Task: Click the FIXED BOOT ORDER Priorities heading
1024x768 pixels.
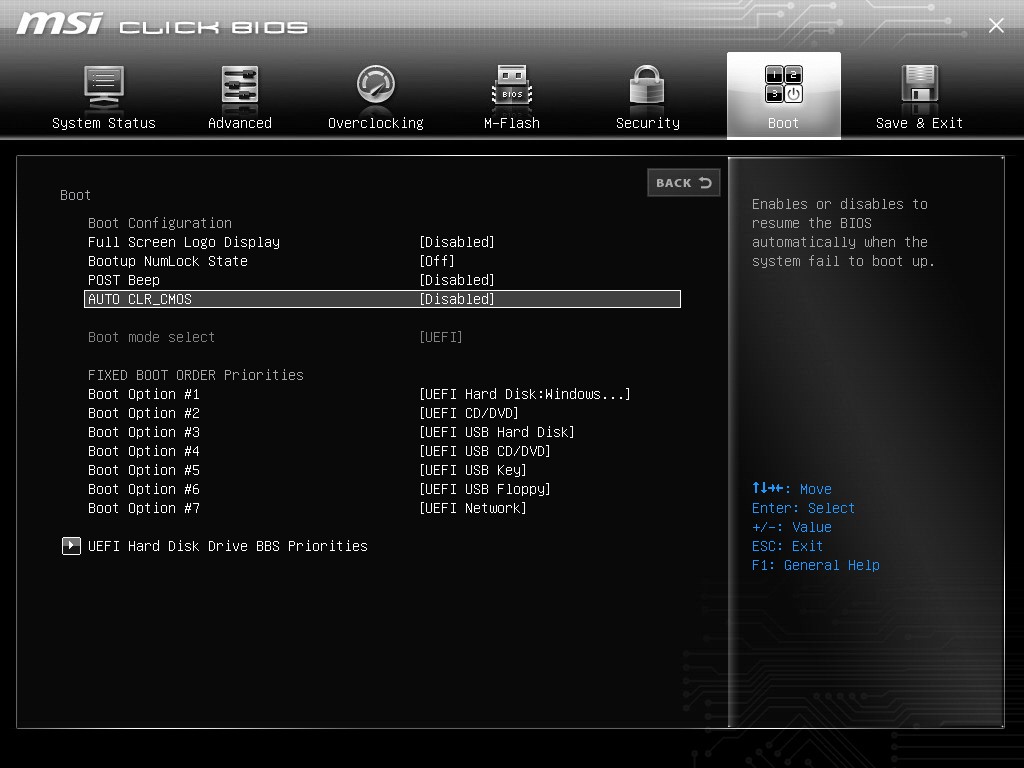Action: (196, 376)
